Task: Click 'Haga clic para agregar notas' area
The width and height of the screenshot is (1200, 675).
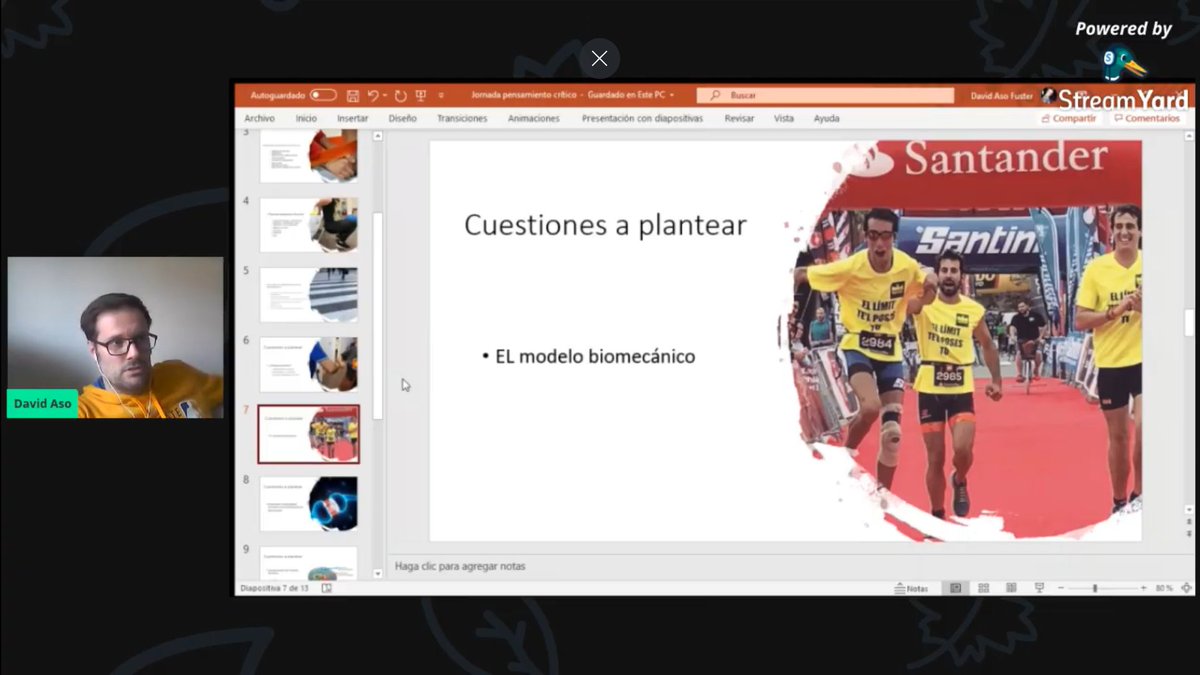Action: [460, 566]
